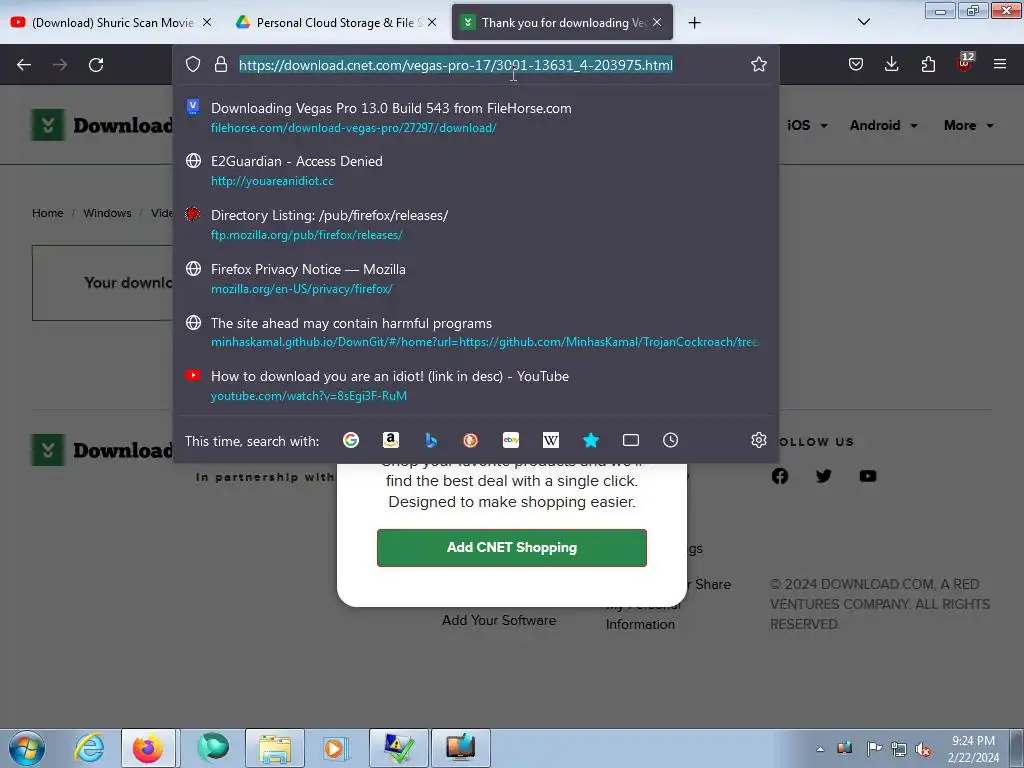
Task: Click the Add CNET Shopping button
Action: coord(511,547)
